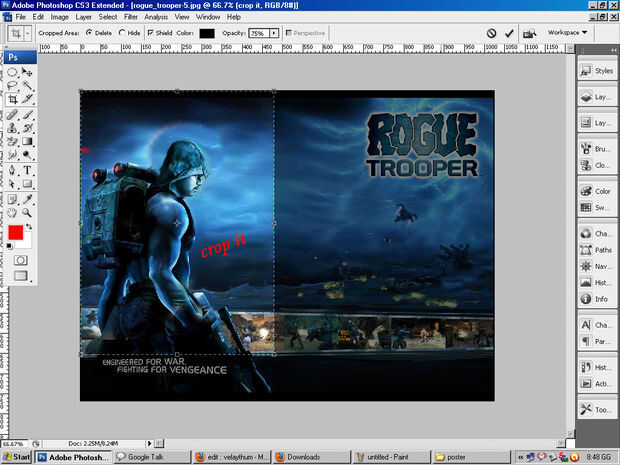Select the Clone Stamp tool

point(12,128)
